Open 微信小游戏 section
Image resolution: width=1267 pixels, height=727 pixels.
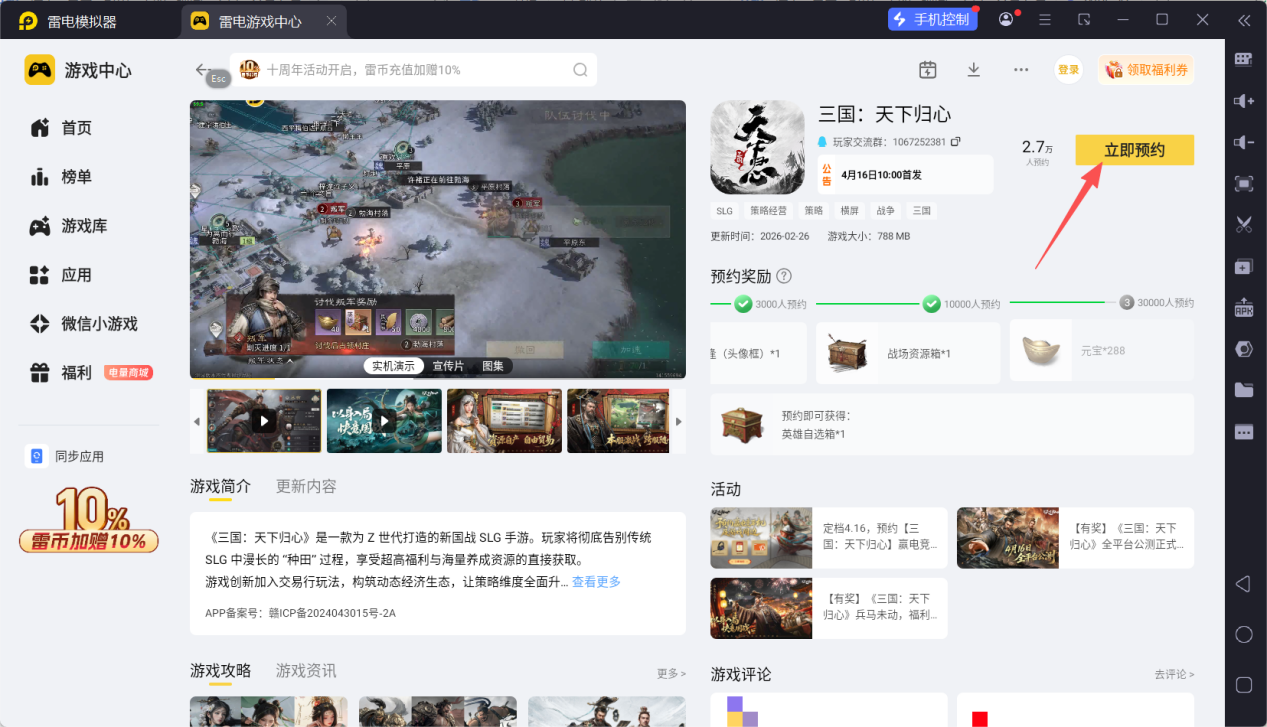(x=84, y=324)
